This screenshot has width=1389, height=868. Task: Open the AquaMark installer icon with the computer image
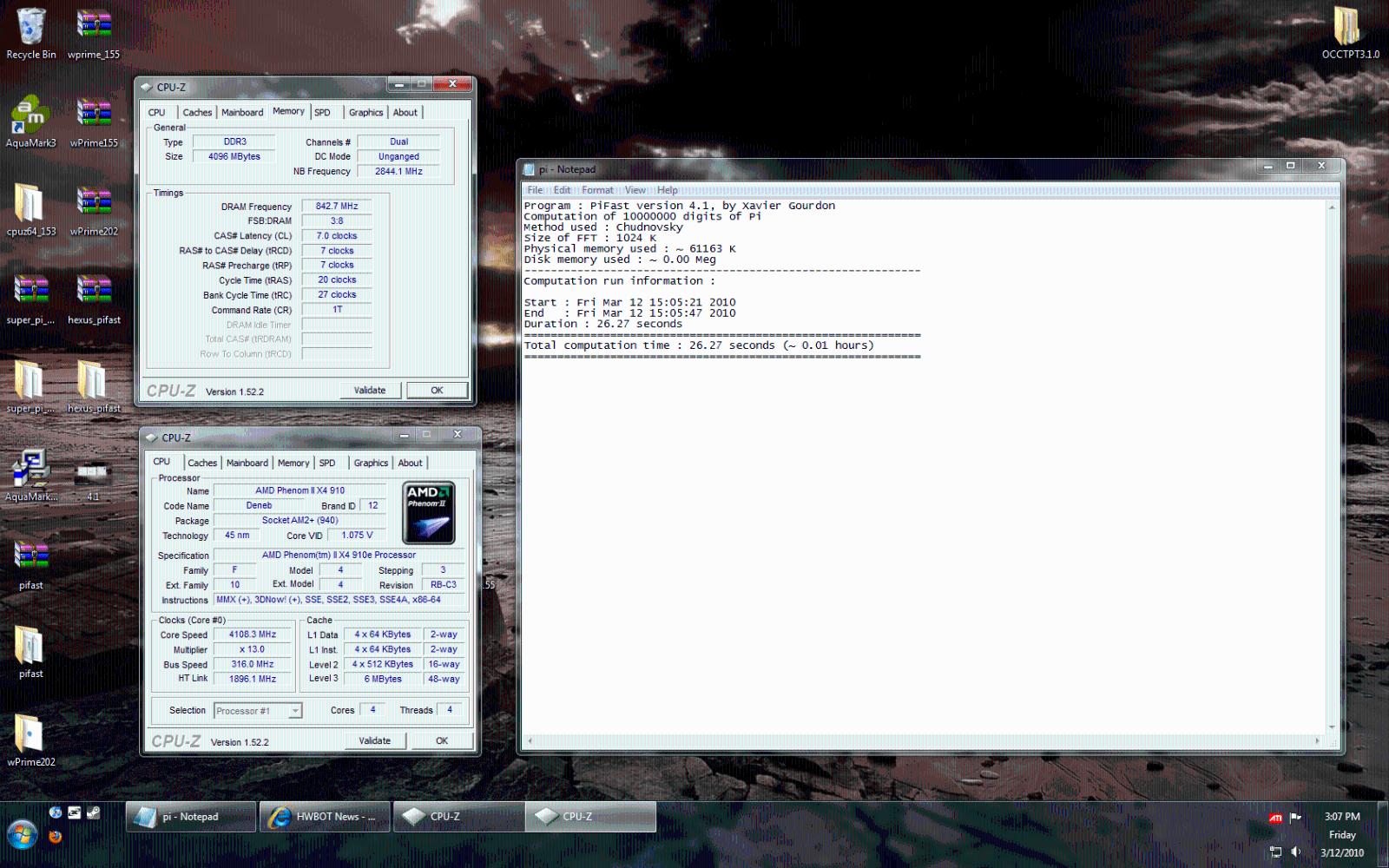[x=30, y=476]
